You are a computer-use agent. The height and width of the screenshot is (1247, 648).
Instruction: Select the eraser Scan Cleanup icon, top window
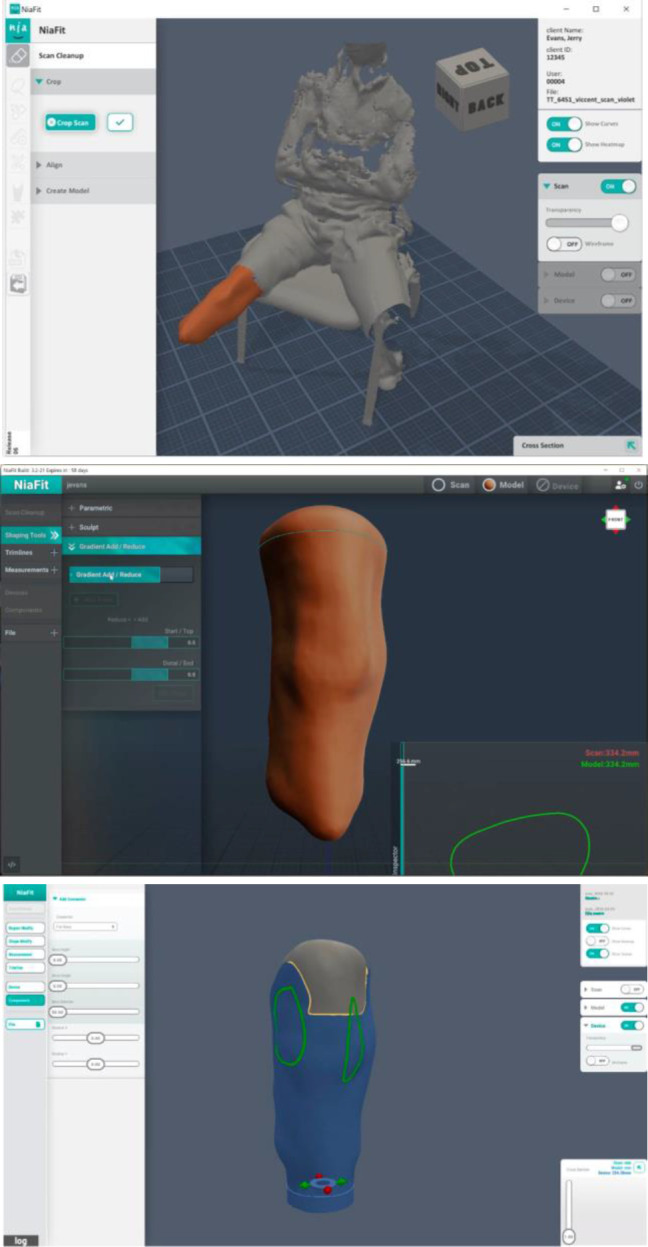tap(18, 57)
